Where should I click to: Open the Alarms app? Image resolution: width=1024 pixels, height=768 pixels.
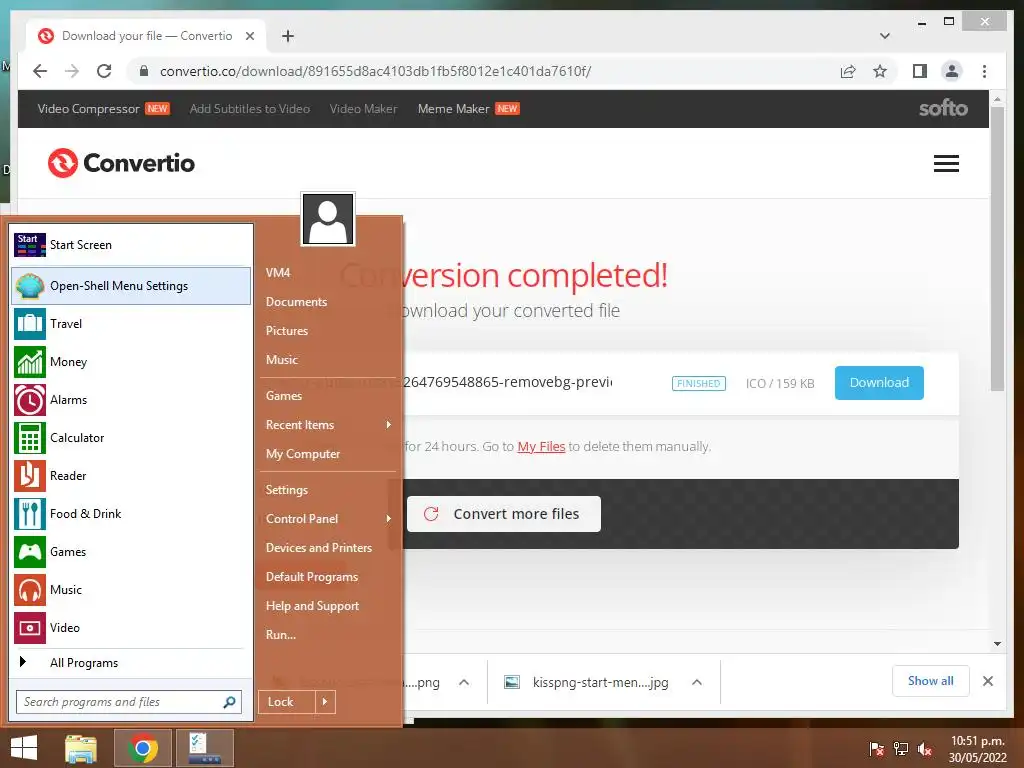(x=131, y=400)
